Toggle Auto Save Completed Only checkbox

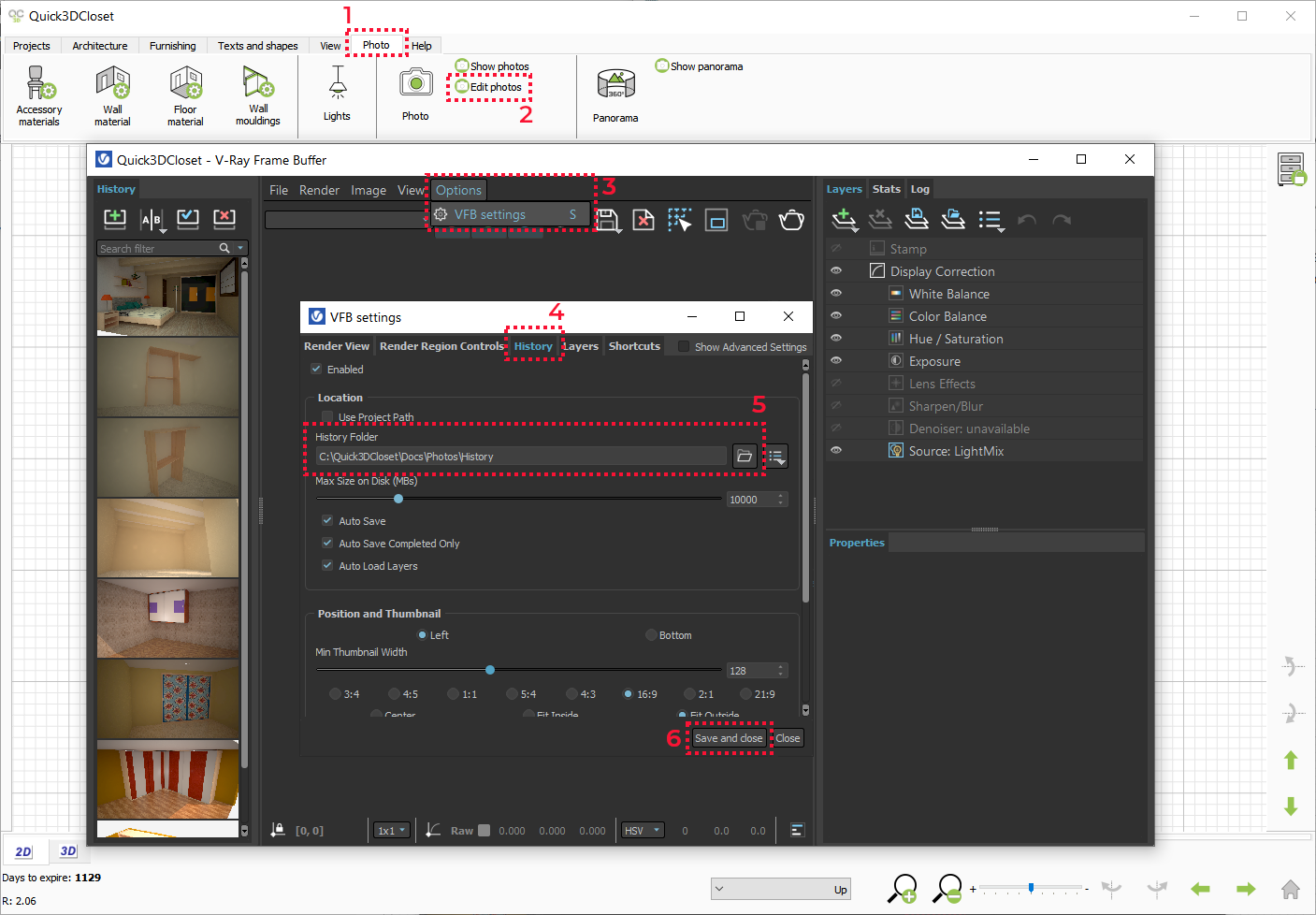point(327,544)
